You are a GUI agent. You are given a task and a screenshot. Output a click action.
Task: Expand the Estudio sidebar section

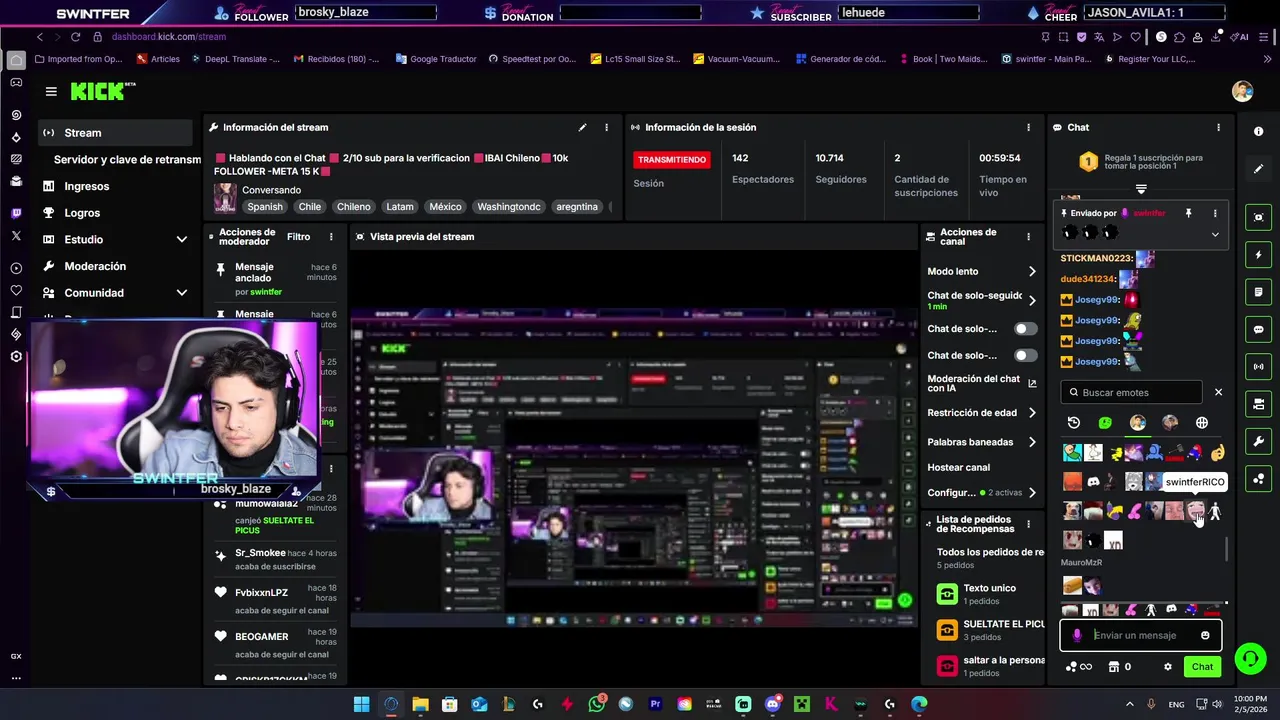[x=182, y=240]
